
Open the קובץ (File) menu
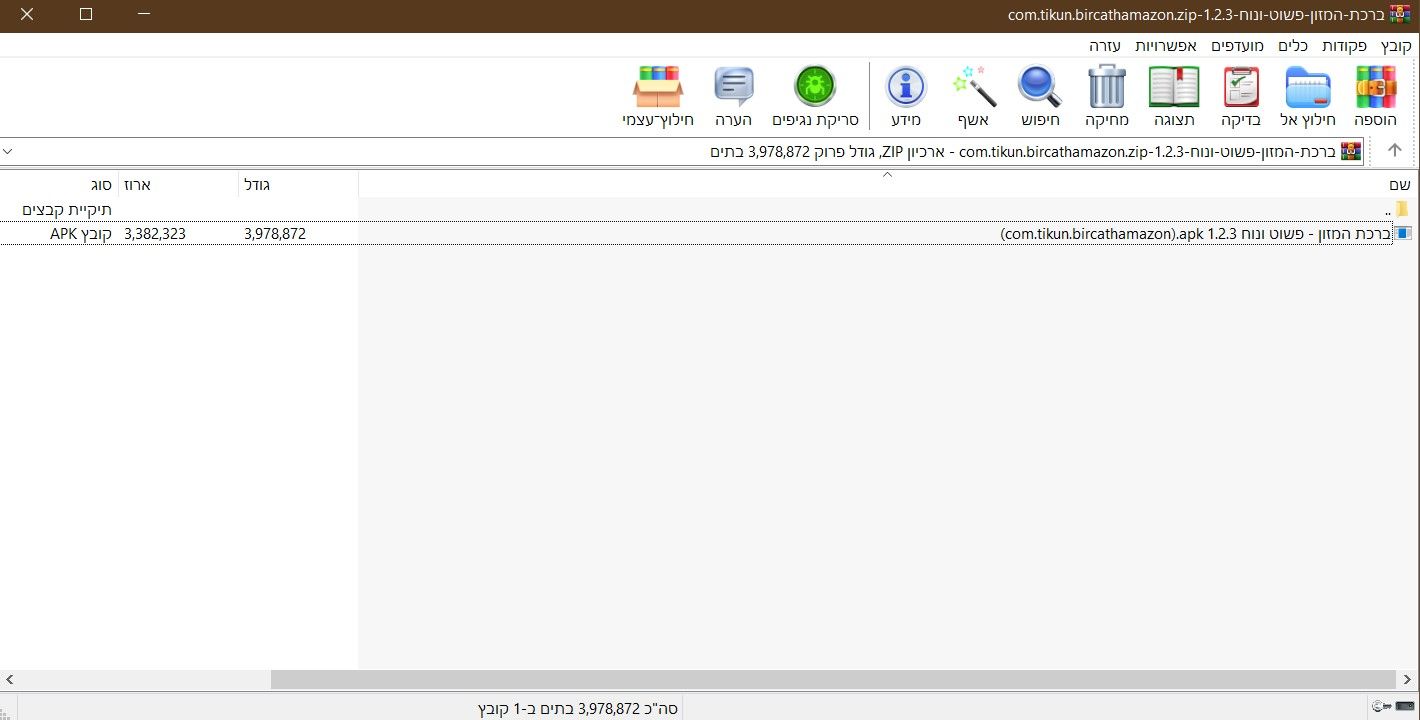coord(1395,46)
